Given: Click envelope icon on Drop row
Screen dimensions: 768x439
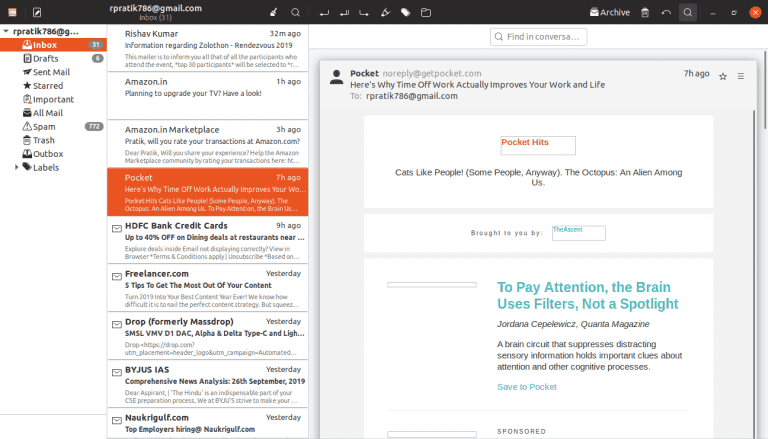Looking at the screenshot, I should pos(117,324).
